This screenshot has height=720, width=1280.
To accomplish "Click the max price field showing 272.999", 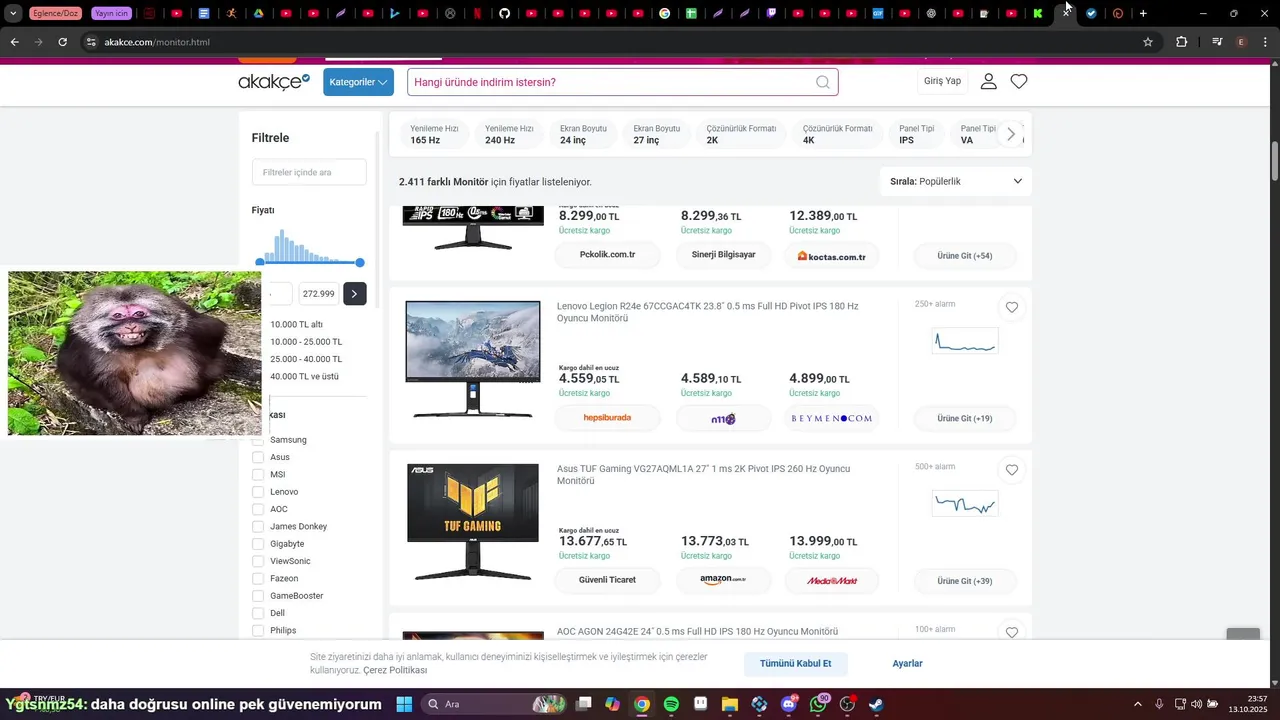I will pos(318,294).
